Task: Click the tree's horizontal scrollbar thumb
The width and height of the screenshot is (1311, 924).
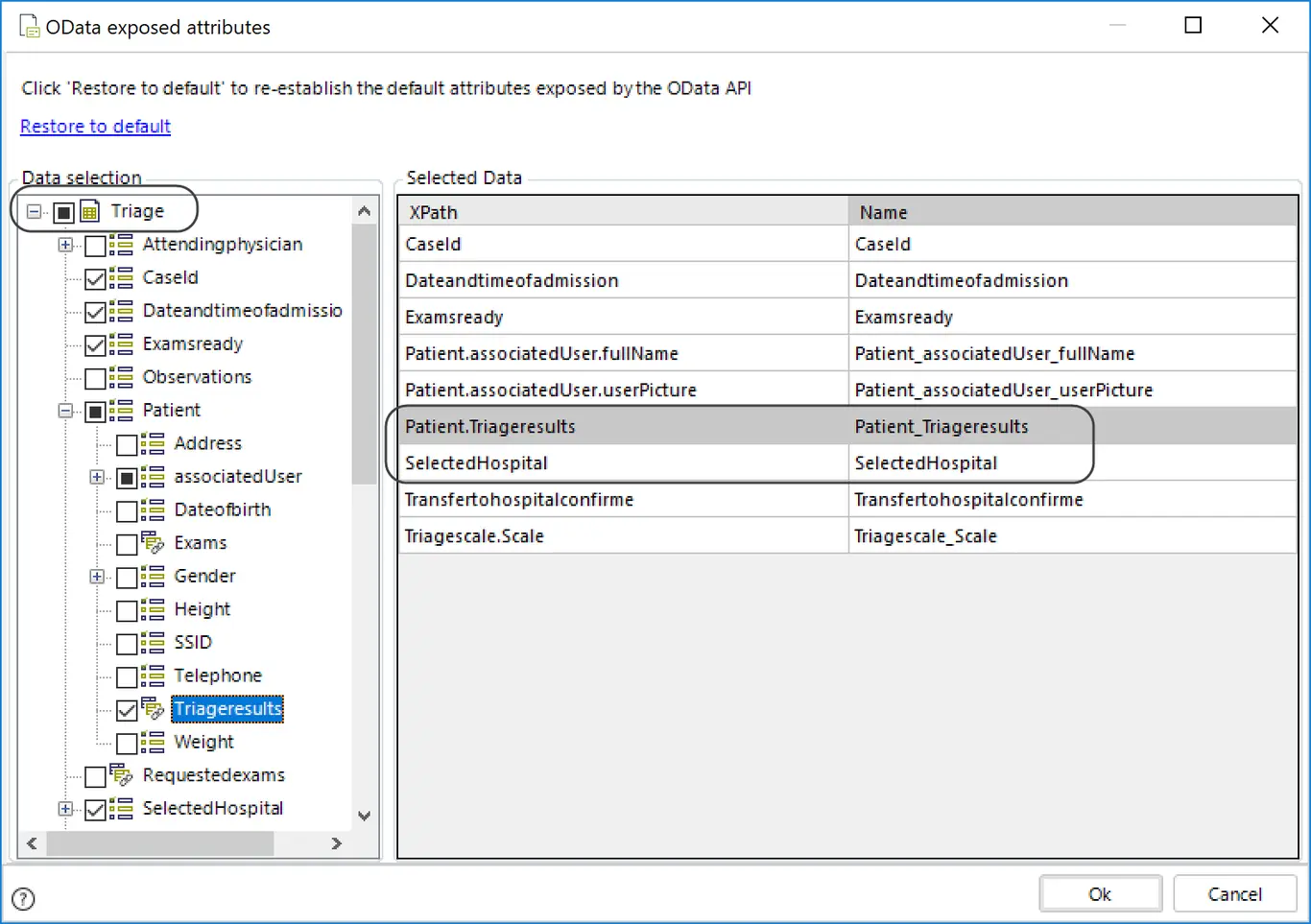Action: pos(160,843)
